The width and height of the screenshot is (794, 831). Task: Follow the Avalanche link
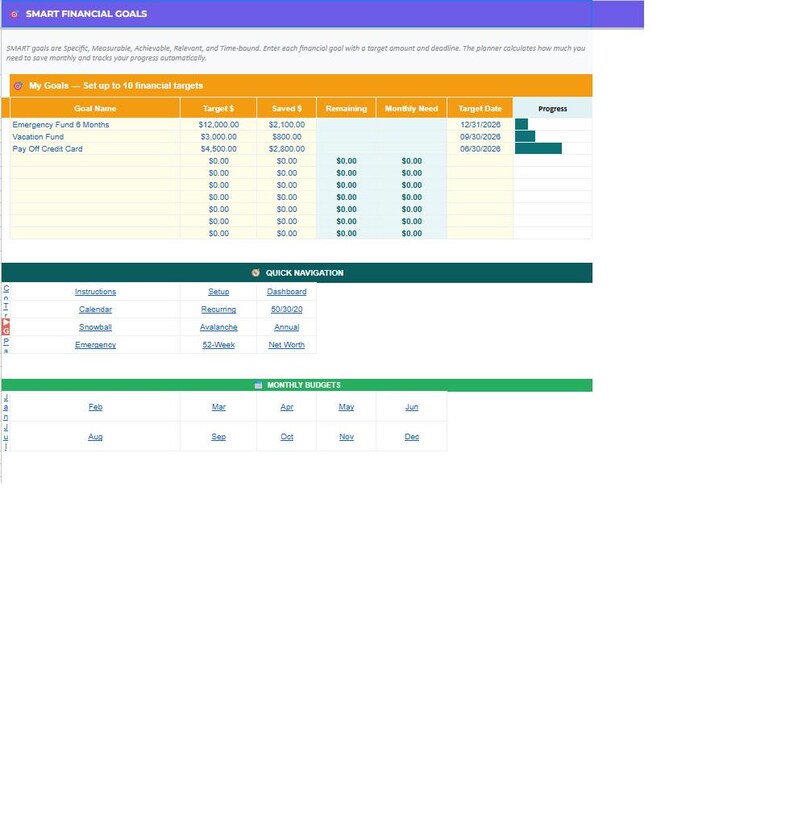tap(218, 328)
